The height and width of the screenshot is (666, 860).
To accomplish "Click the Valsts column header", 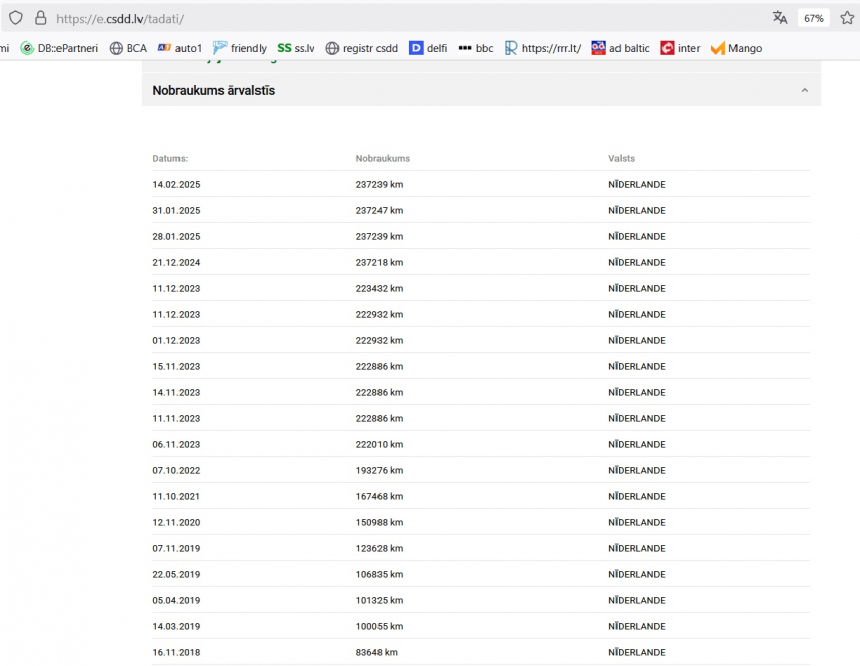I will pyautogui.click(x=621, y=159).
